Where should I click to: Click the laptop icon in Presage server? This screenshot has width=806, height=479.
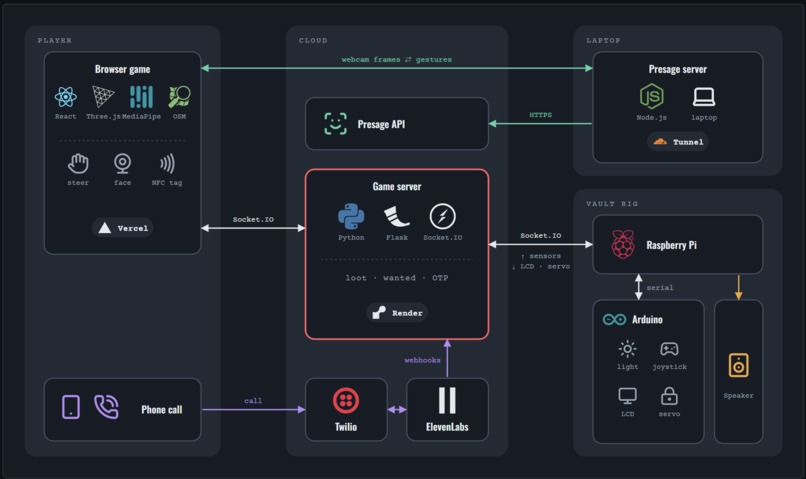(704, 96)
